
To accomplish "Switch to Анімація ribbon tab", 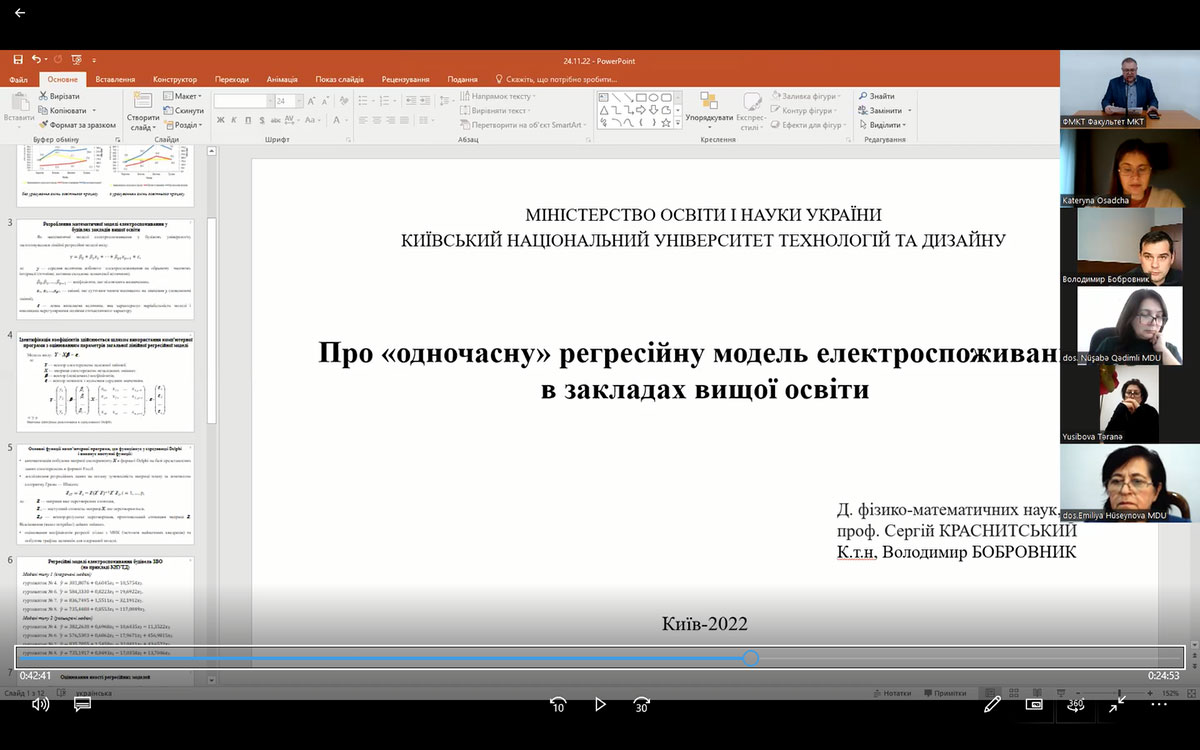I will pyautogui.click(x=282, y=79).
